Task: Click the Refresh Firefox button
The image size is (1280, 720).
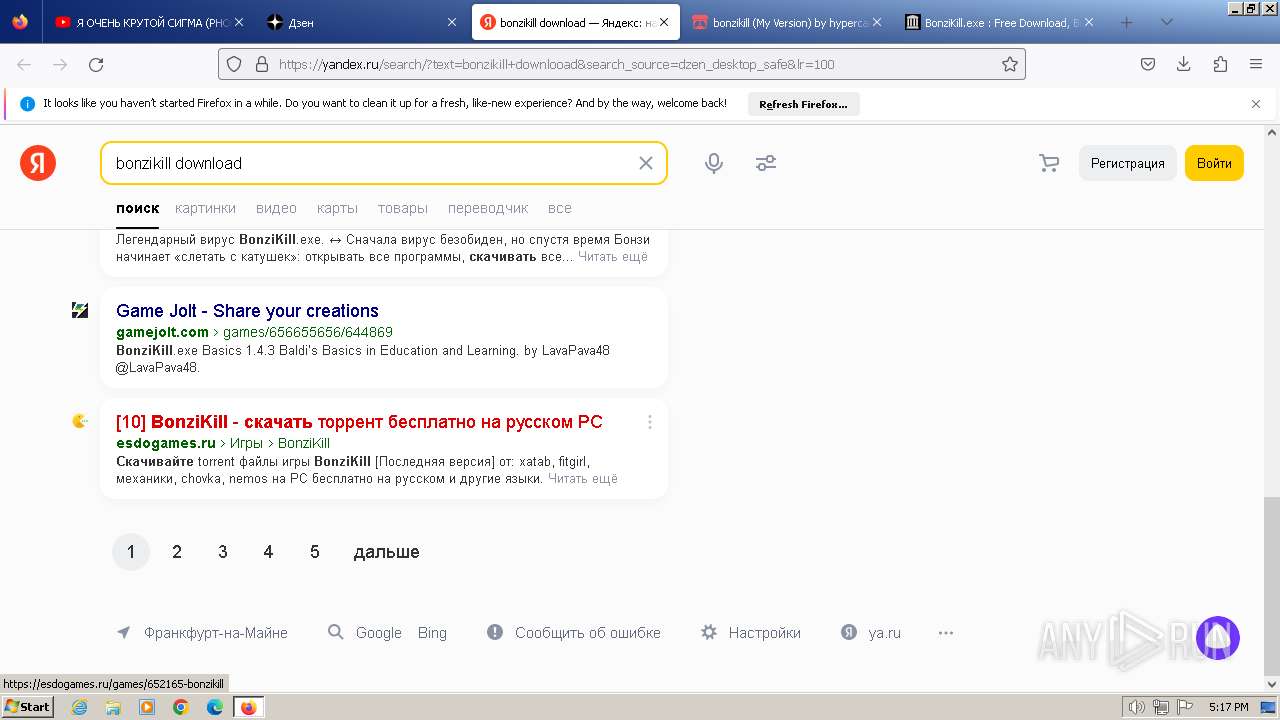Action: (803, 104)
